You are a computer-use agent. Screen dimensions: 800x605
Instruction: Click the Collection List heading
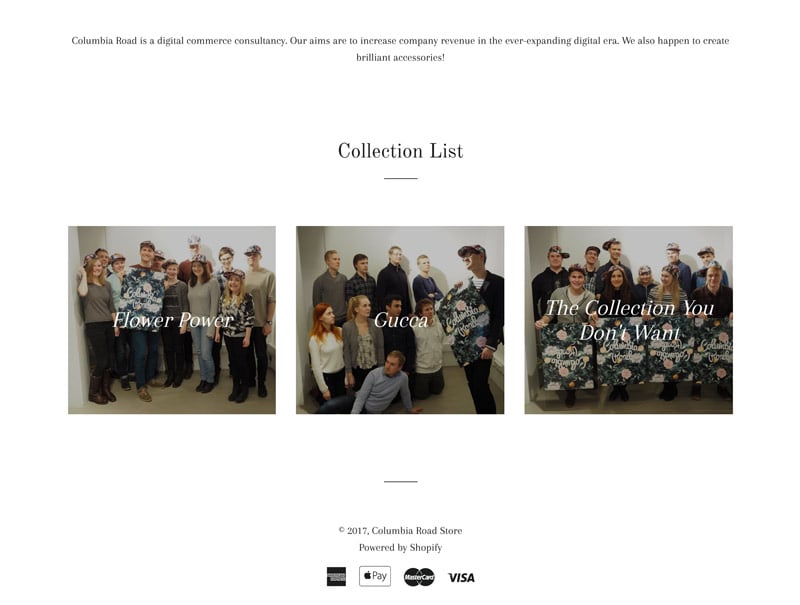coord(401,151)
